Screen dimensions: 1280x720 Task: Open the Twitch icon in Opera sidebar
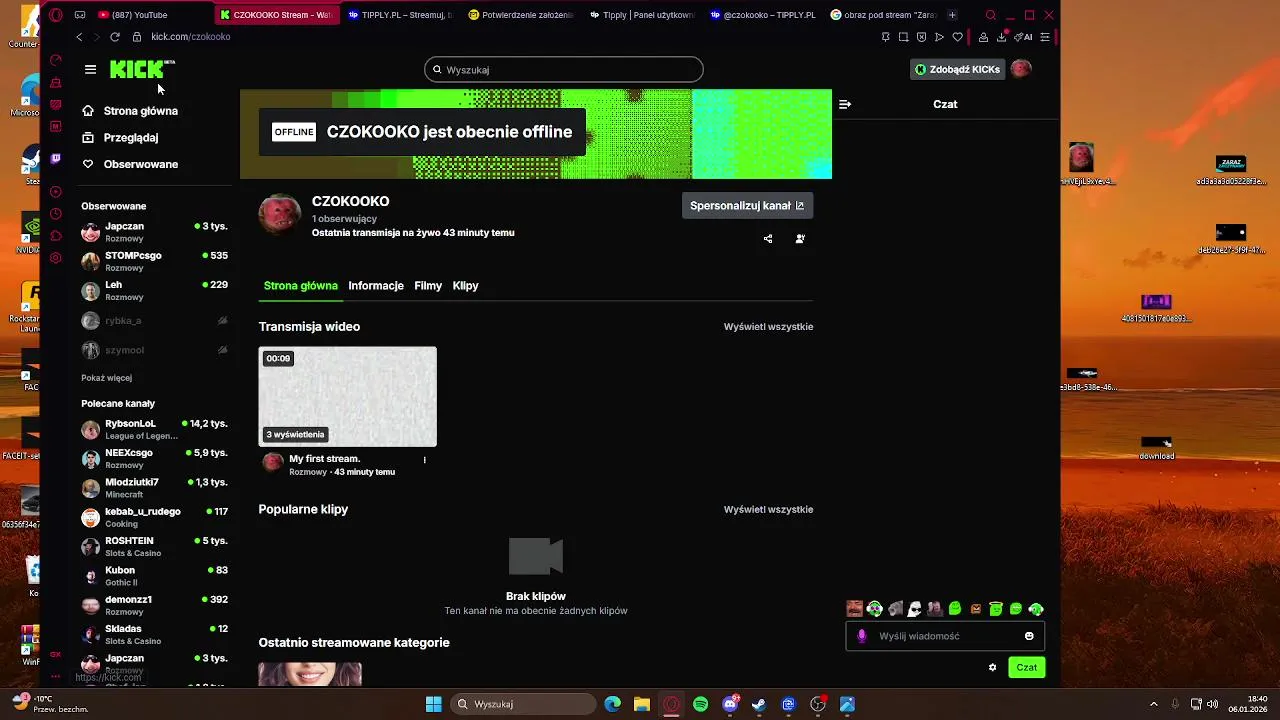tap(56, 158)
